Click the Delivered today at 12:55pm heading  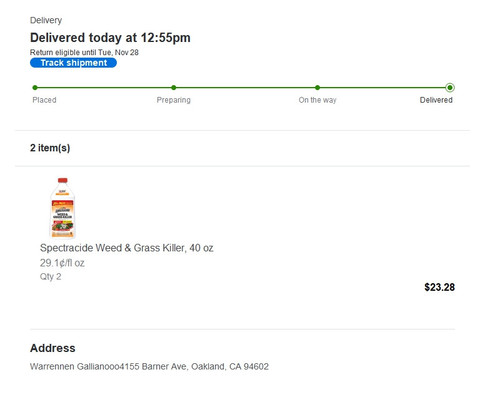click(110, 38)
